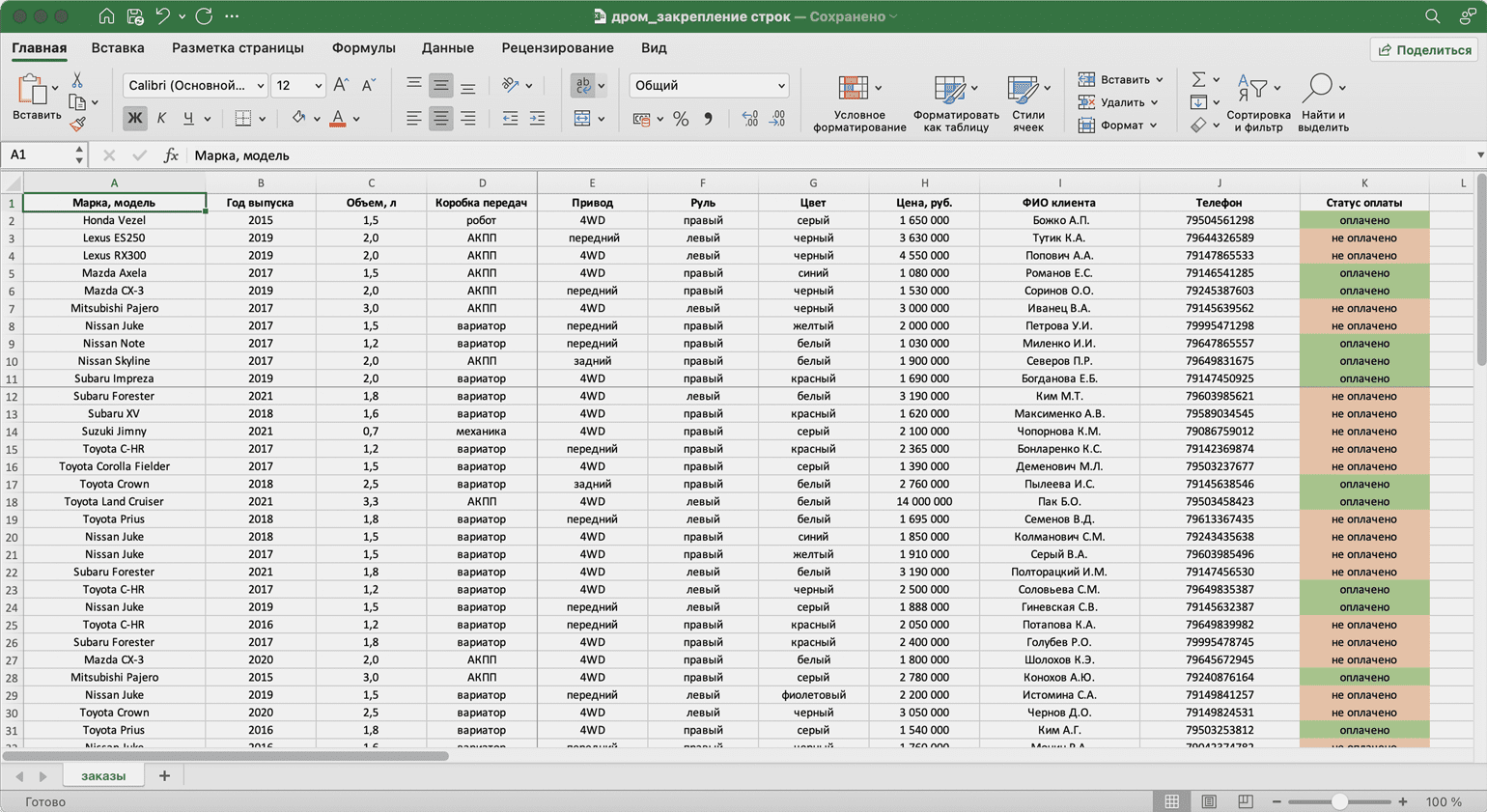The image size is (1487, 812).
Task: Align text to top
Action: [x=413, y=85]
